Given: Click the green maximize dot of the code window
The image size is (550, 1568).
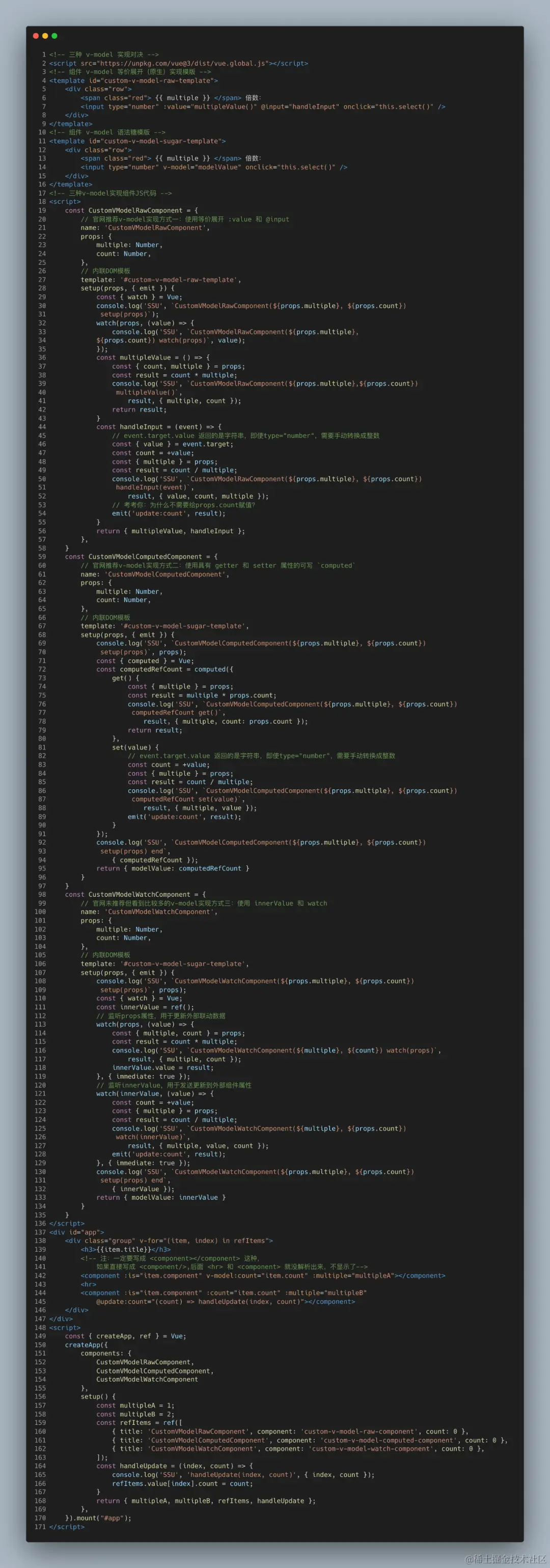Looking at the screenshot, I should [x=55, y=36].
